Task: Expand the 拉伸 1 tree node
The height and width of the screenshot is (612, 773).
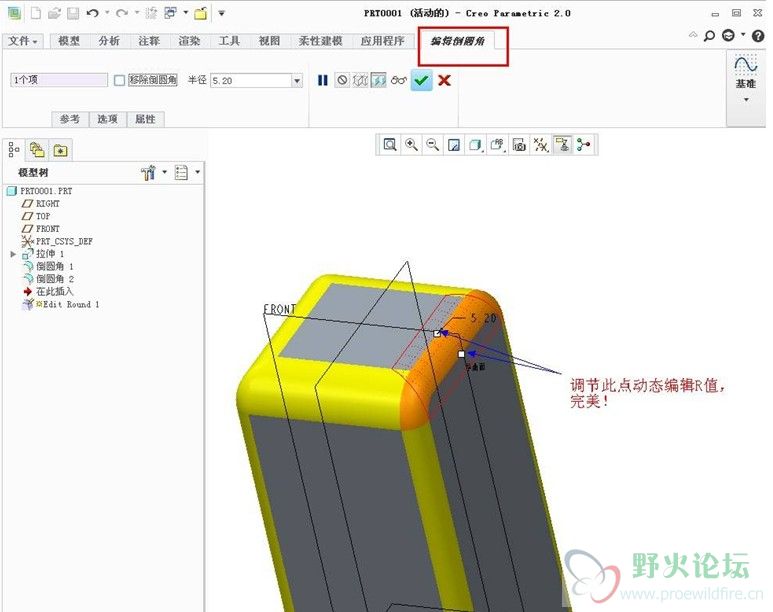Action: (x=13, y=254)
